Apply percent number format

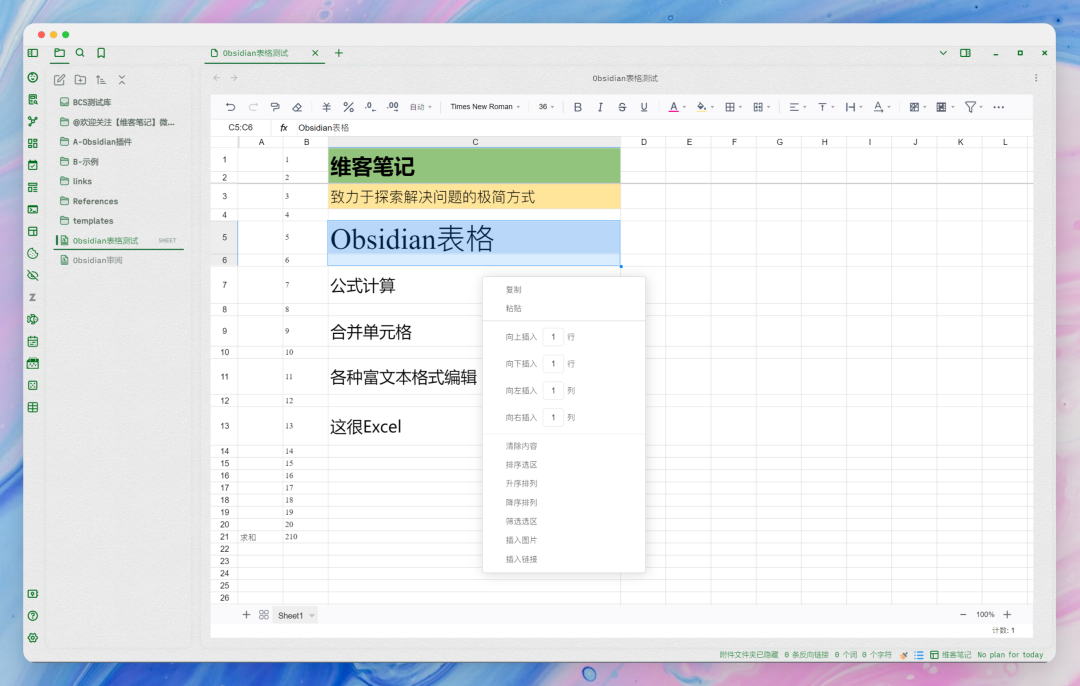(347, 106)
